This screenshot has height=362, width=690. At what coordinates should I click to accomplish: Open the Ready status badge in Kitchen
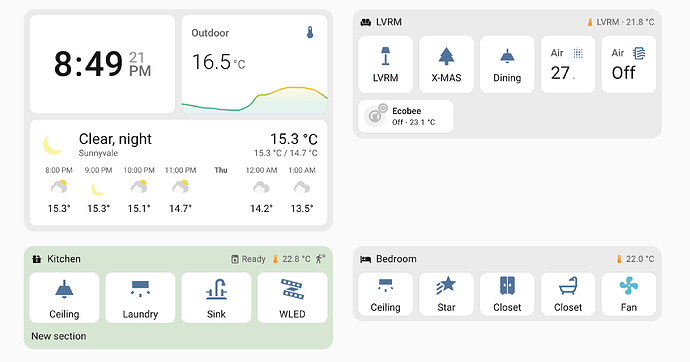(x=248, y=259)
